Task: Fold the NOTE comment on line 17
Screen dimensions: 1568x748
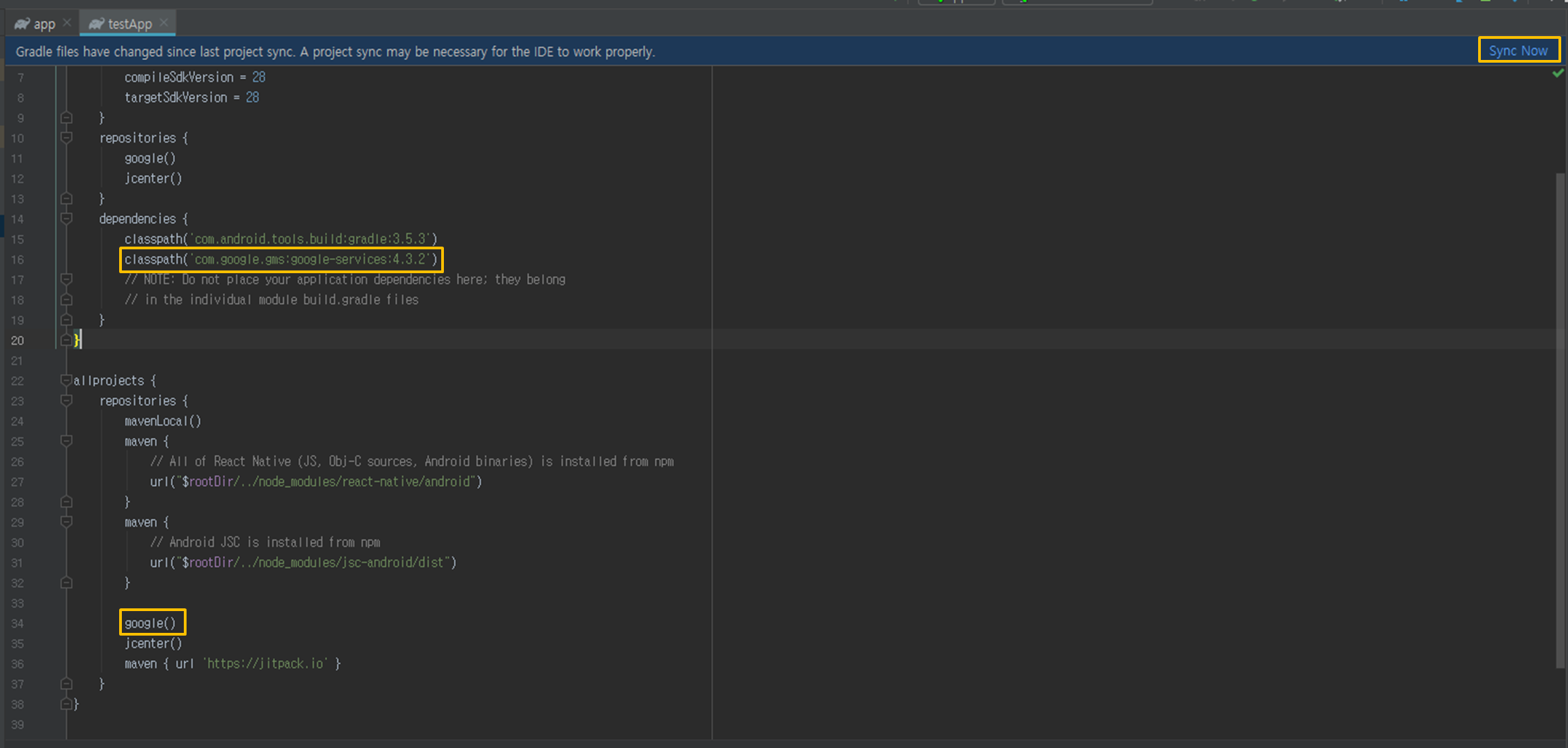Action: (x=67, y=279)
